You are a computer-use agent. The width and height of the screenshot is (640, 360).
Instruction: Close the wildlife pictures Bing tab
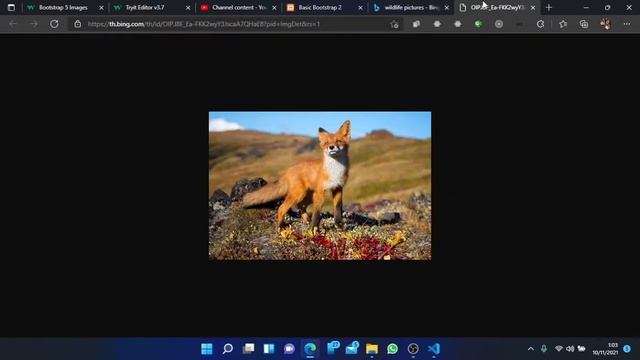pos(447,8)
